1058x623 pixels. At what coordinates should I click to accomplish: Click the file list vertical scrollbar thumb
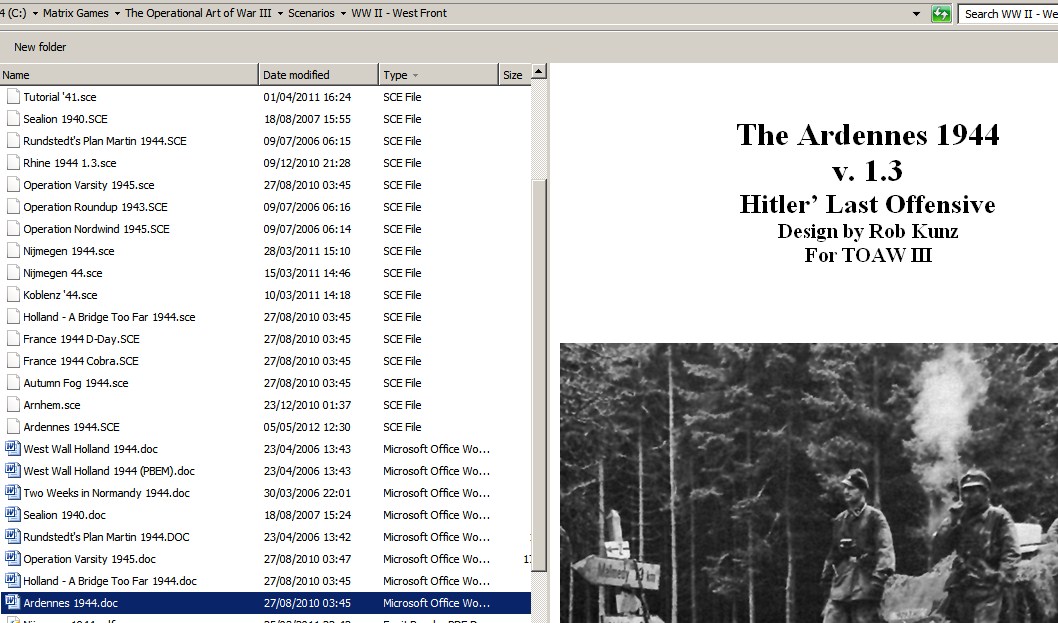[538, 375]
